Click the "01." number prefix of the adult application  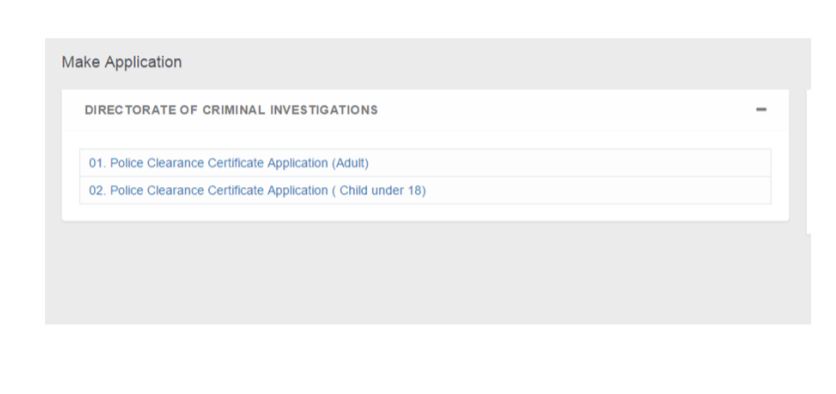click(x=97, y=163)
